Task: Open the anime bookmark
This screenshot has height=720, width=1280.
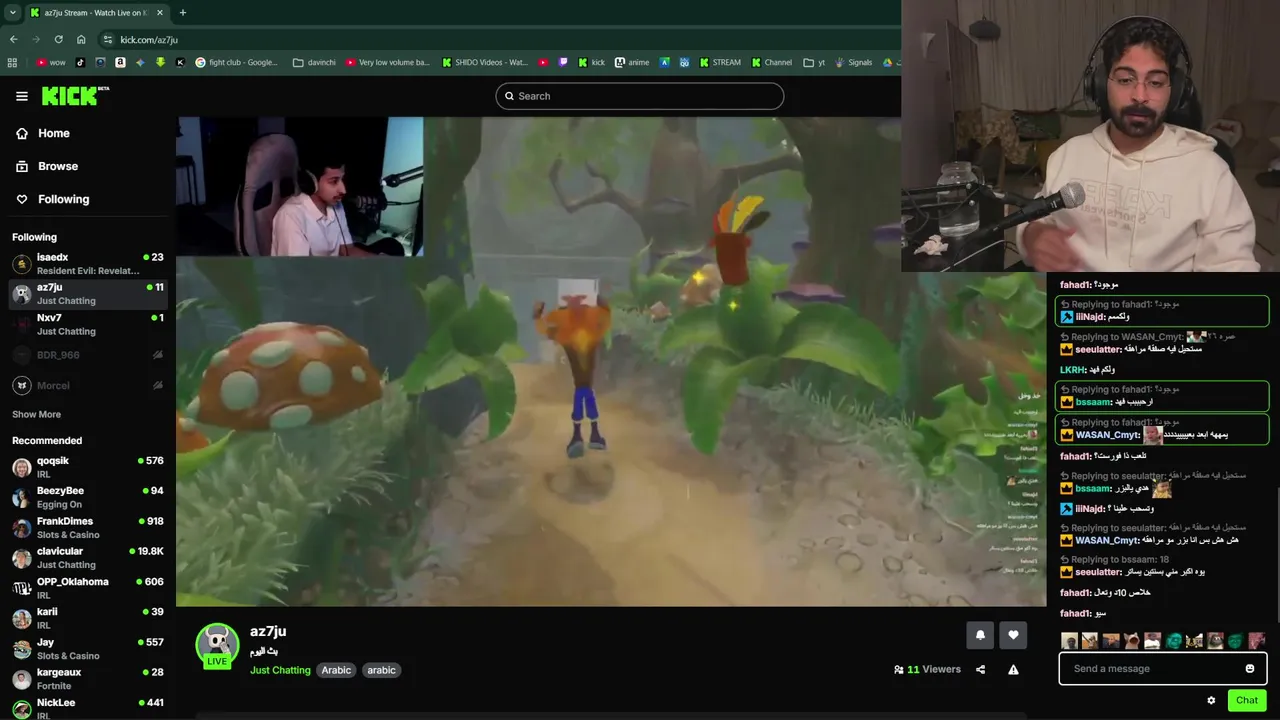Action: click(633, 62)
